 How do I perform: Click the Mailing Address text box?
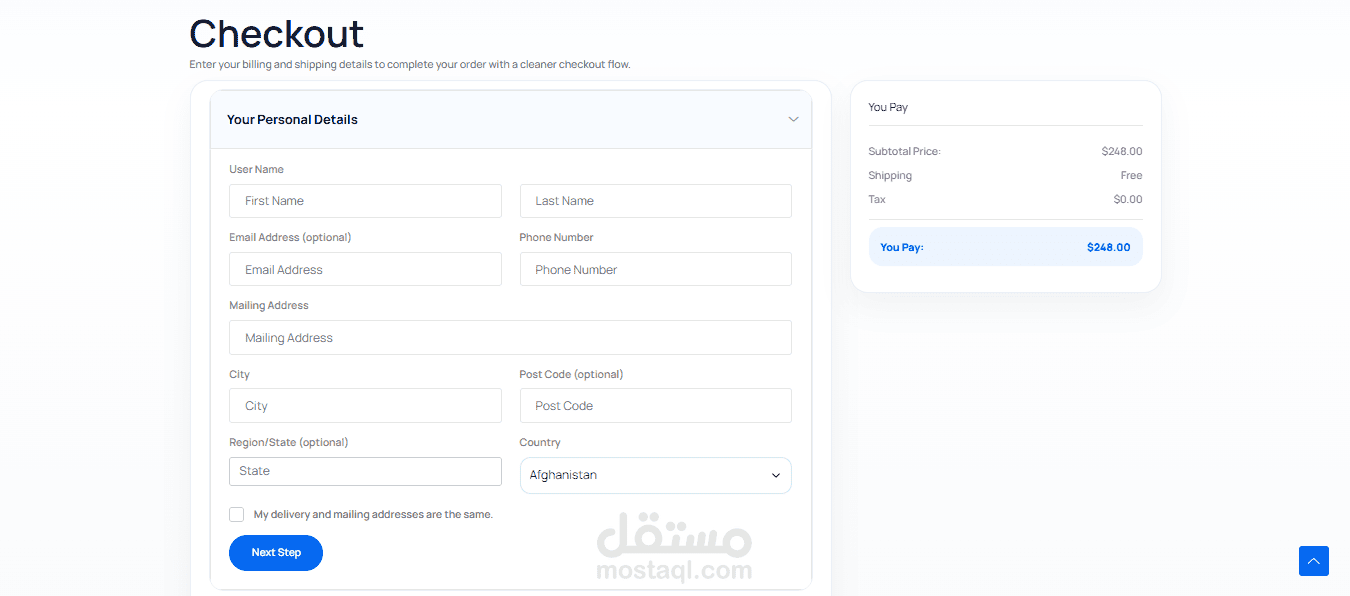tap(510, 338)
